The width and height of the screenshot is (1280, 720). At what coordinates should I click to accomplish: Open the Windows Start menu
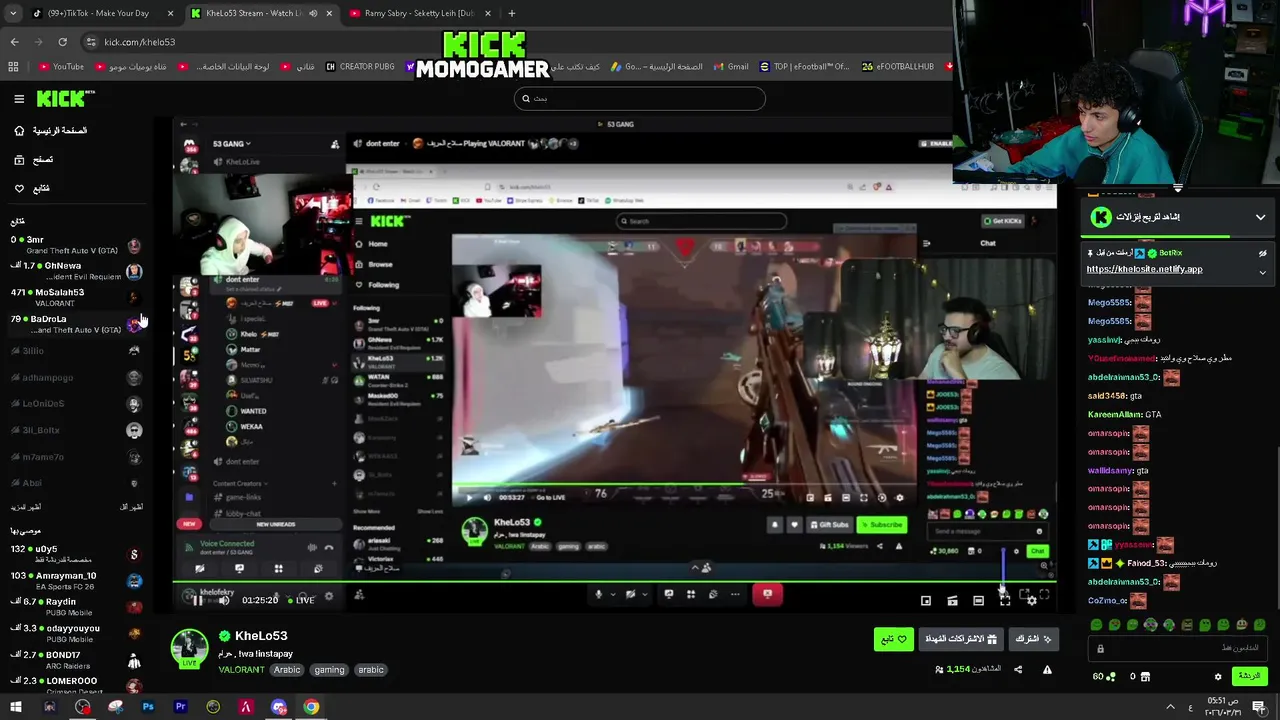point(16,707)
